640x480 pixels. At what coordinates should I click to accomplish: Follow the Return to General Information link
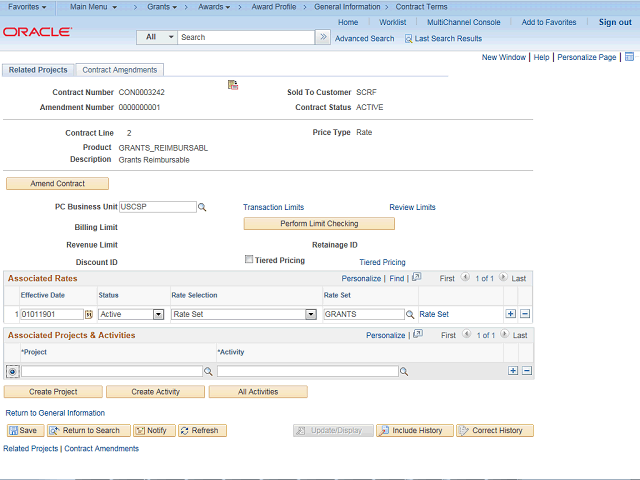55,412
